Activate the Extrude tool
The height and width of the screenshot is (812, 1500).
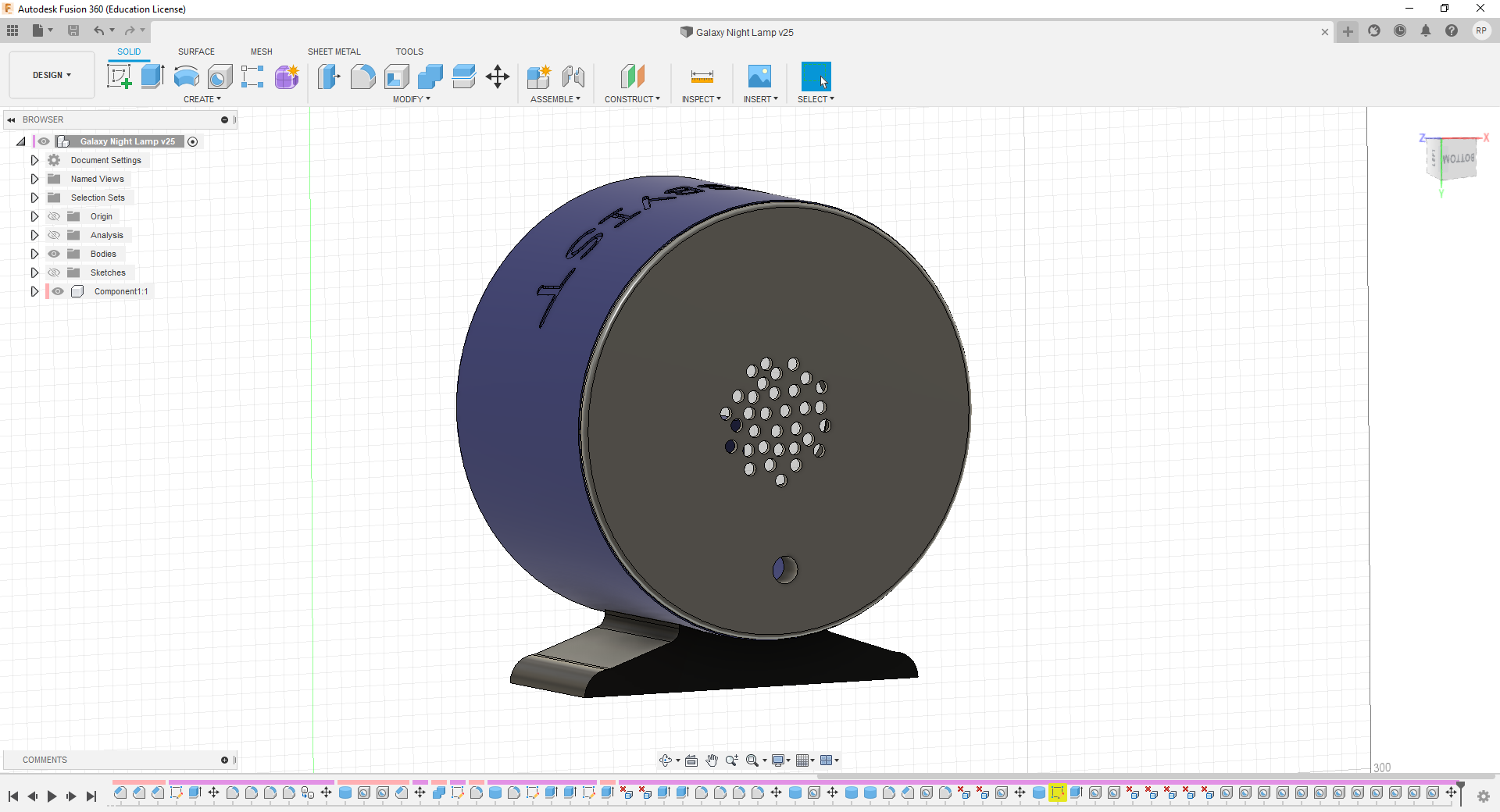(x=152, y=77)
